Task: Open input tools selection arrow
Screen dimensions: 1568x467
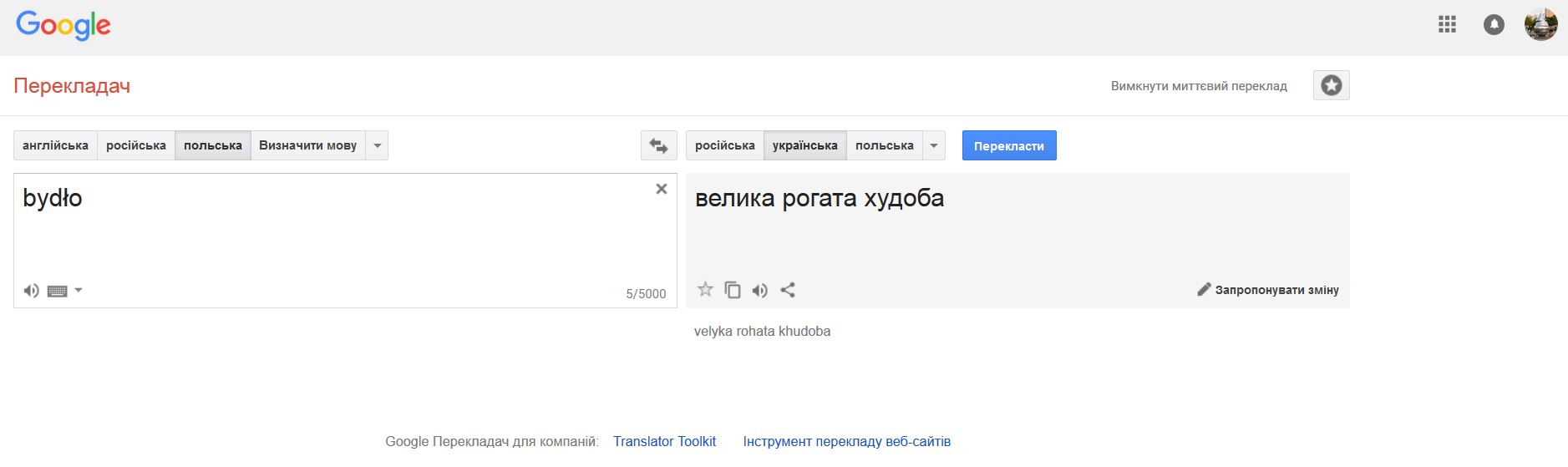Action: 79,291
